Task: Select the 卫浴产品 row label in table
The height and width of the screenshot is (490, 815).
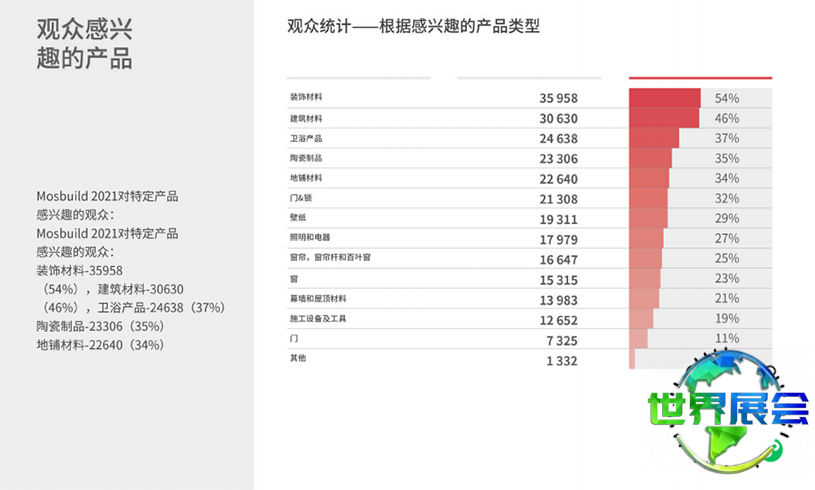Action: pyautogui.click(x=306, y=138)
